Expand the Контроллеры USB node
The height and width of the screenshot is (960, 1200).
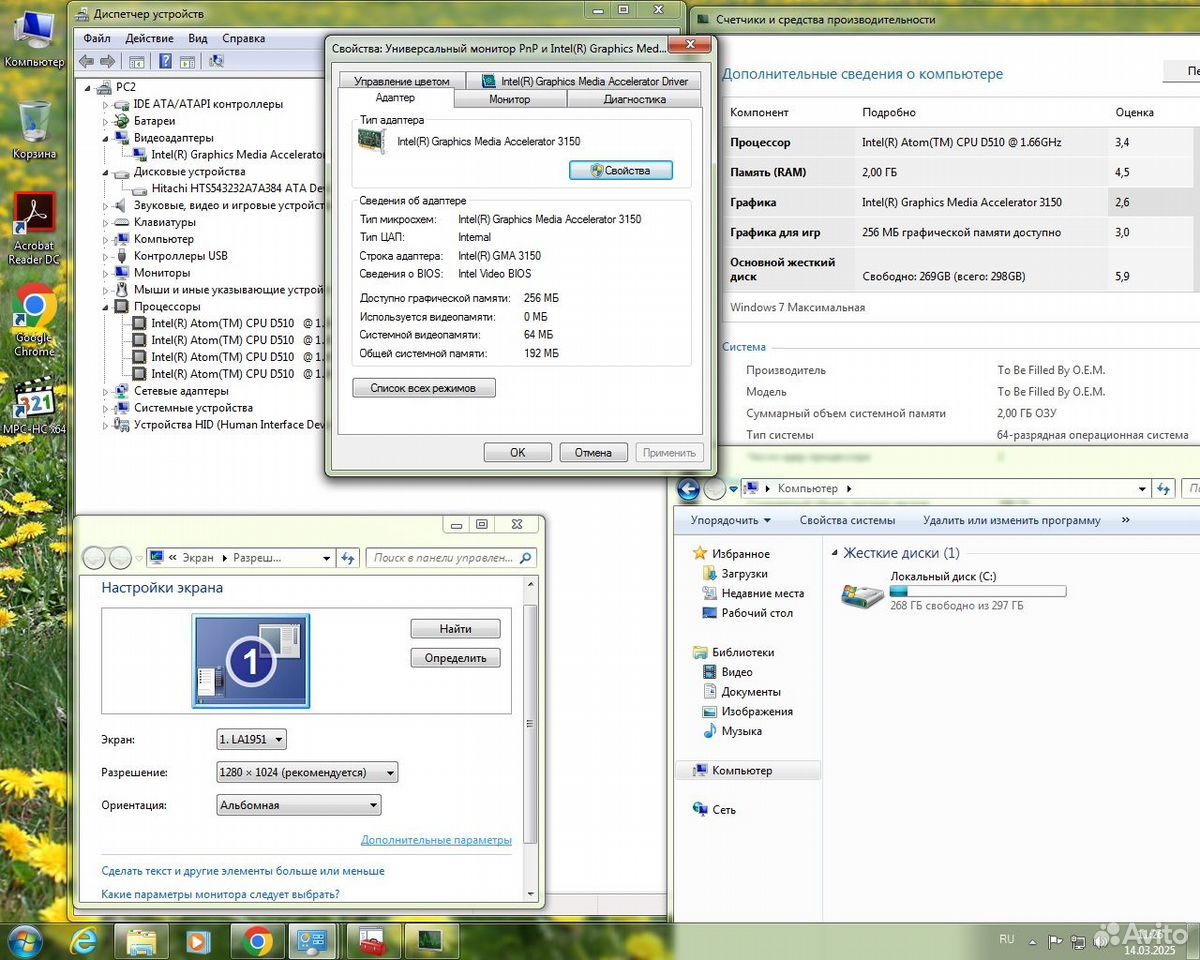(x=105, y=256)
